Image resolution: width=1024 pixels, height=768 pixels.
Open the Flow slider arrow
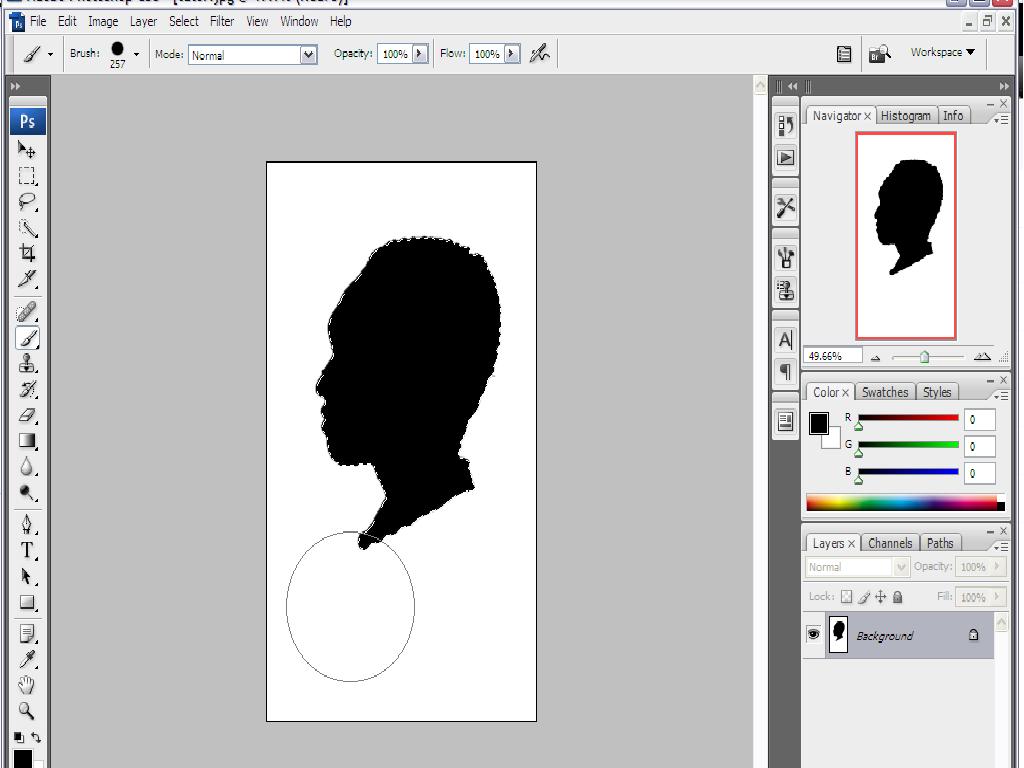[x=512, y=54]
